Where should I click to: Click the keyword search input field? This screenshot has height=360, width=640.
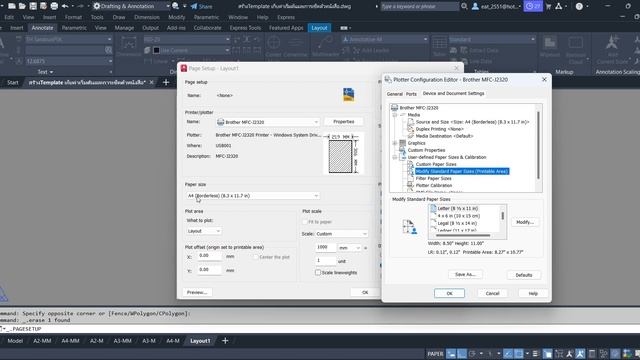419,6
